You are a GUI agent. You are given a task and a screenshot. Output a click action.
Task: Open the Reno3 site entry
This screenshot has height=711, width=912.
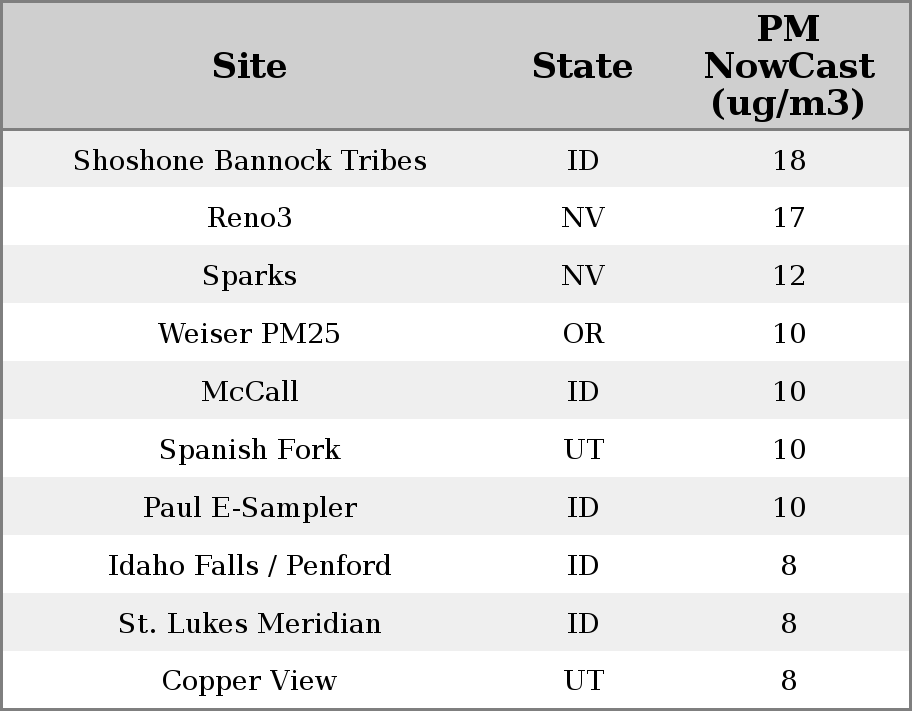(x=249, y=218)
